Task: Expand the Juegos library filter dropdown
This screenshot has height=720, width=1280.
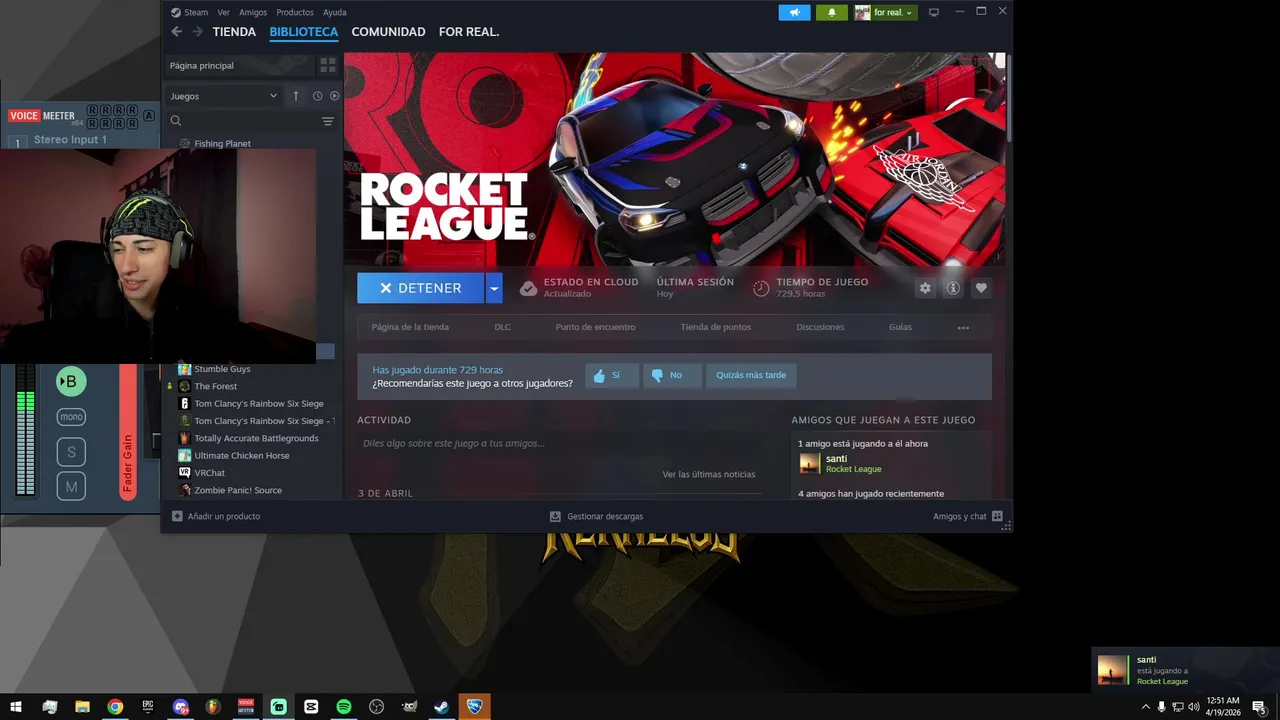Action: (222, 96)
